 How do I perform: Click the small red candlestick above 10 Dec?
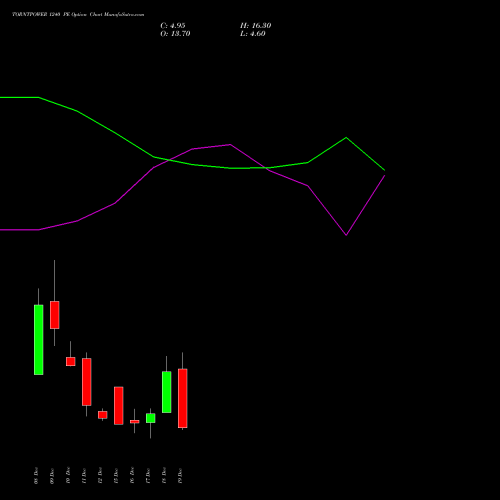[71, 361]
